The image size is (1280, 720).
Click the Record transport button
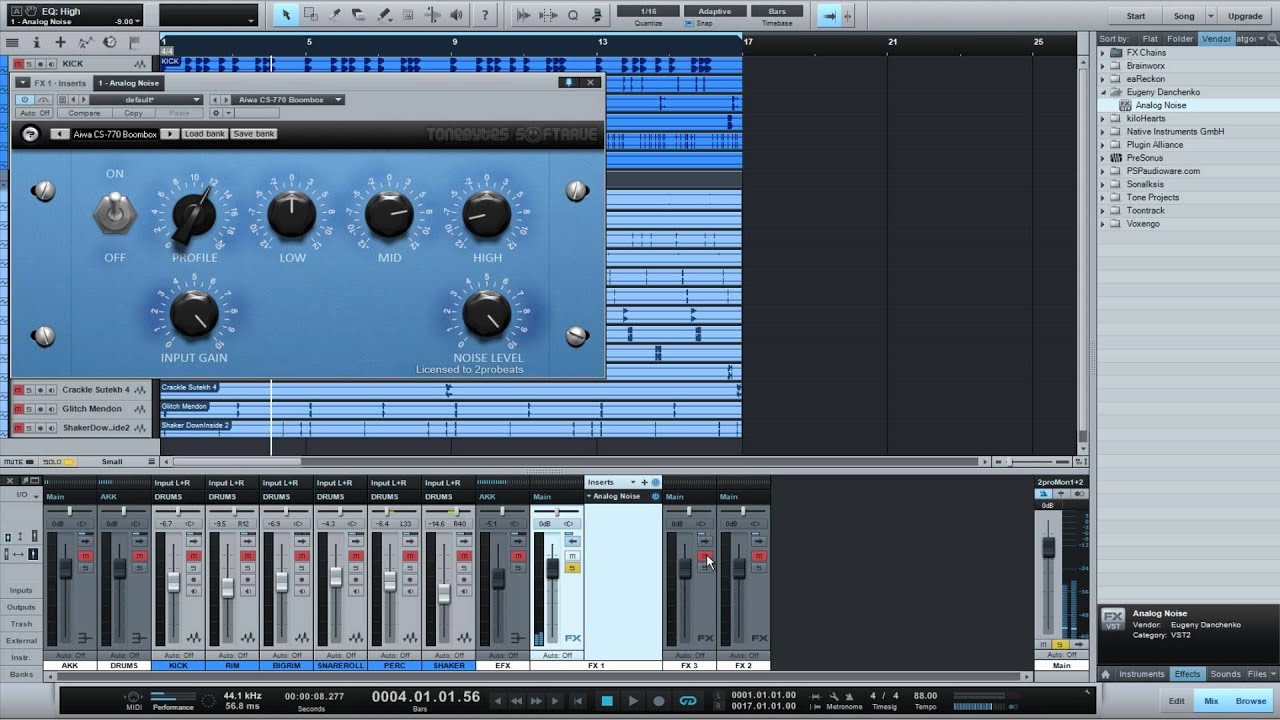(660, 701)
